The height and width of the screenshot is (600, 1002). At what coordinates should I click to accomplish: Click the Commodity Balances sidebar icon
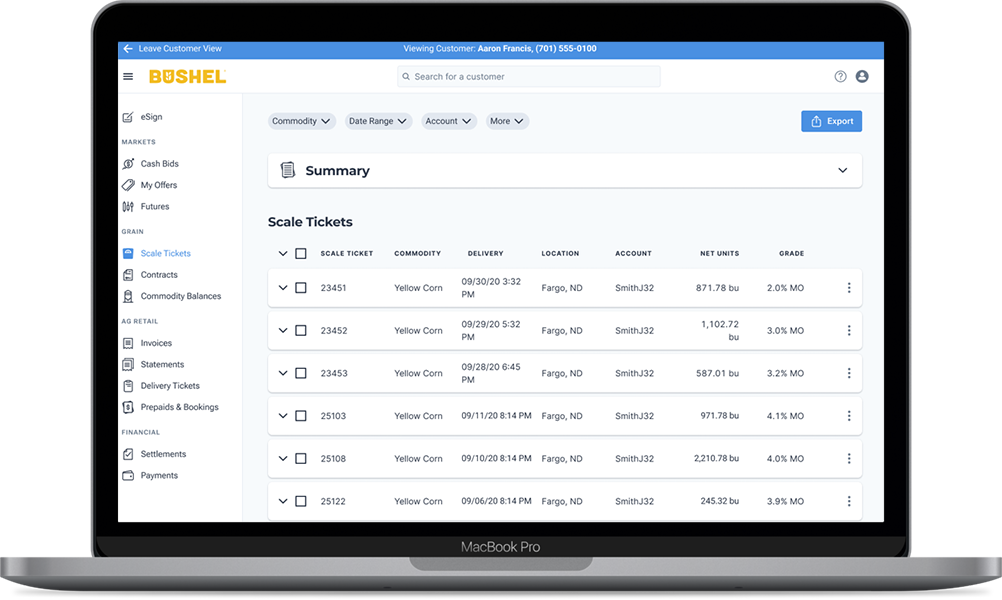tap(128, 296)
